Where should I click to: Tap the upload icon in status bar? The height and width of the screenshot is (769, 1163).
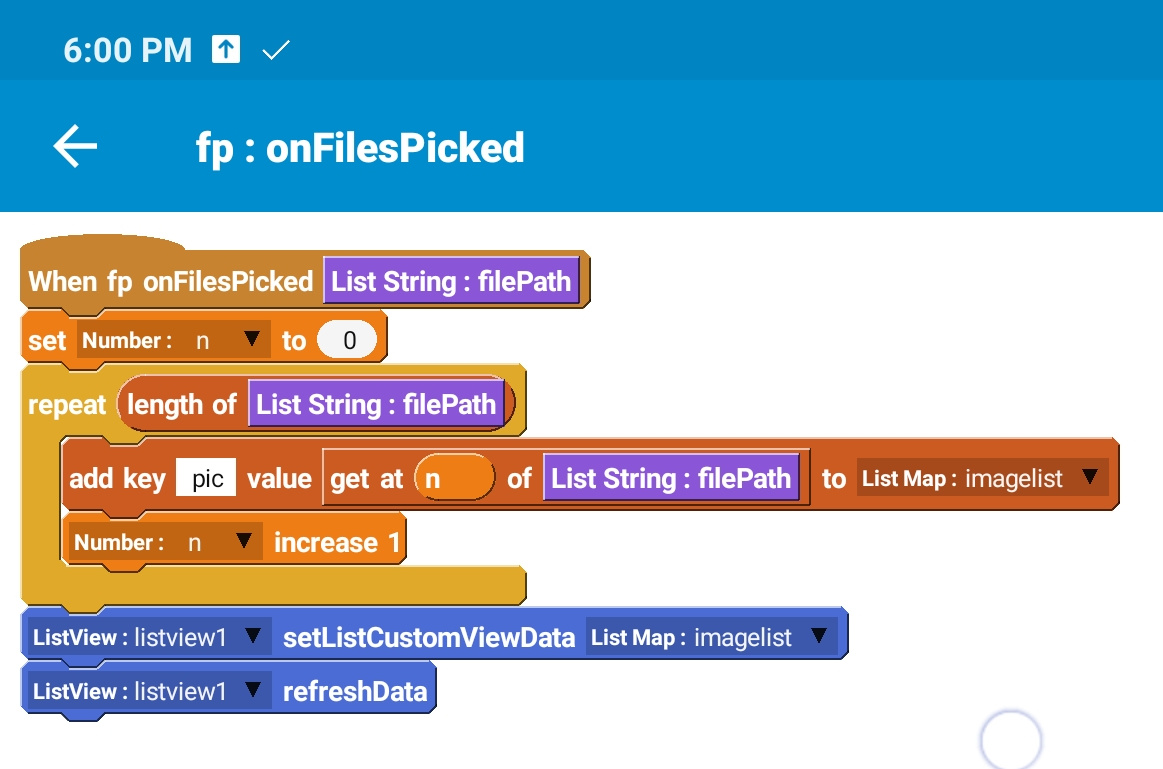[x=226, y=49]
